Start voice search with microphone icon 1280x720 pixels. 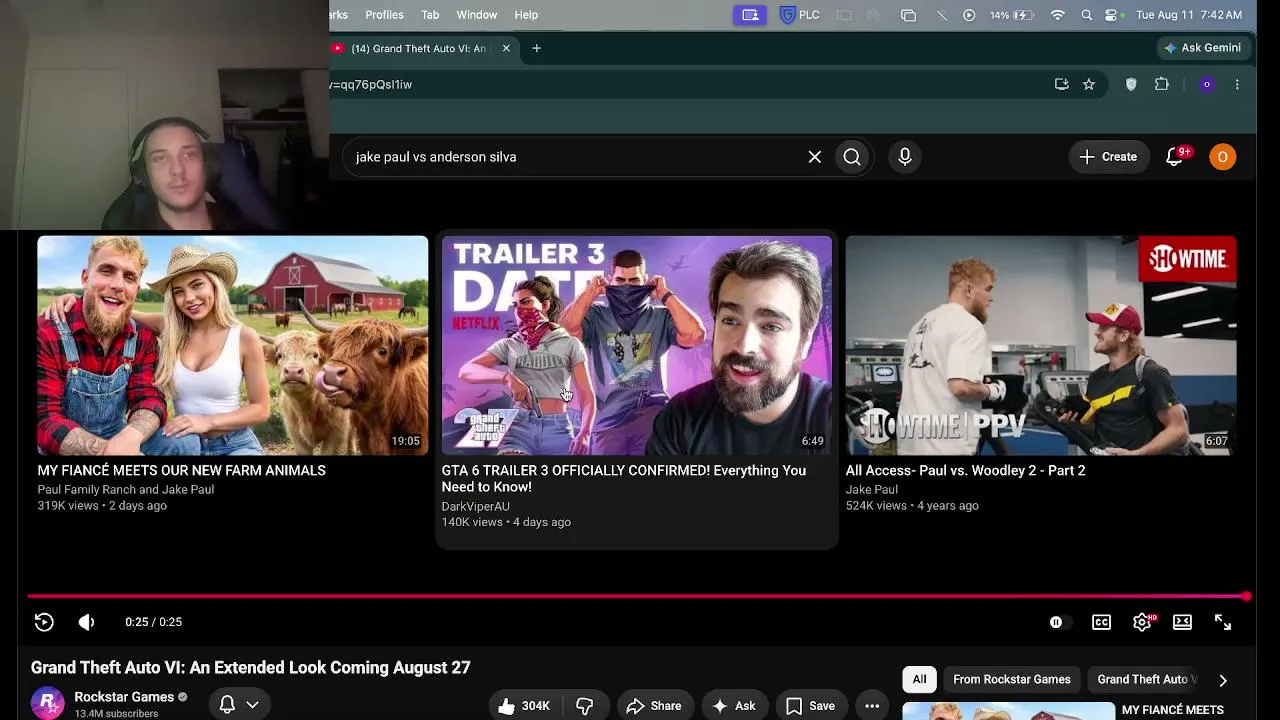[x=905, y=157]
